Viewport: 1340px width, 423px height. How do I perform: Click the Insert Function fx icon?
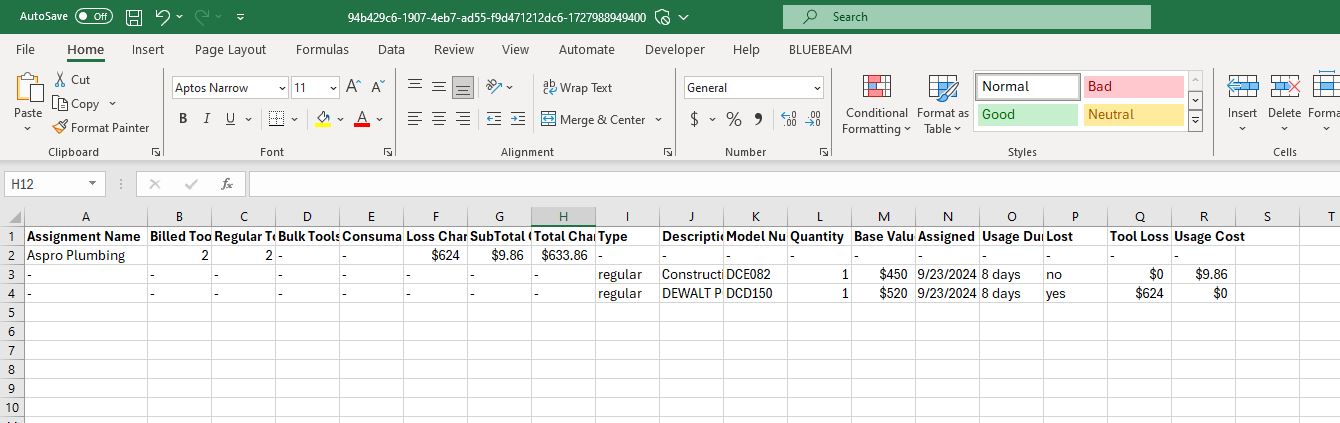pos(227,184)
